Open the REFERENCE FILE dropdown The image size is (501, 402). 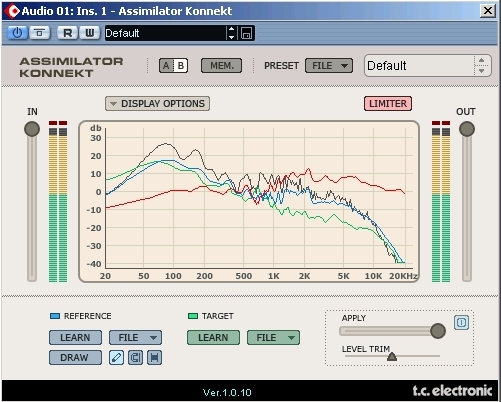point(135,337)
